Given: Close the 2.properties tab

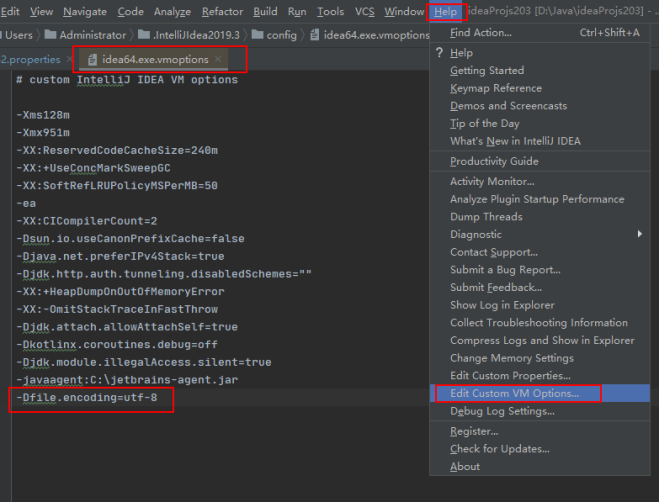Looking at the screenshot, I should click(70, 59).
